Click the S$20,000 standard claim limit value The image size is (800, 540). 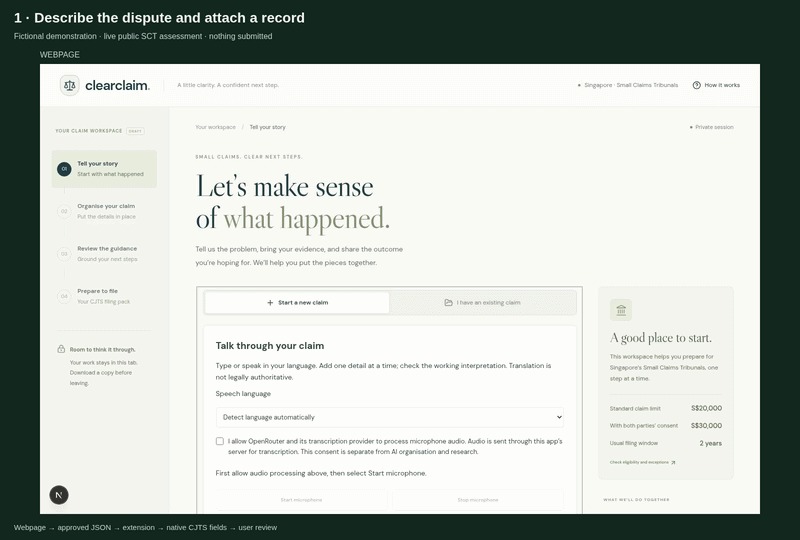(x=706, y=408)
